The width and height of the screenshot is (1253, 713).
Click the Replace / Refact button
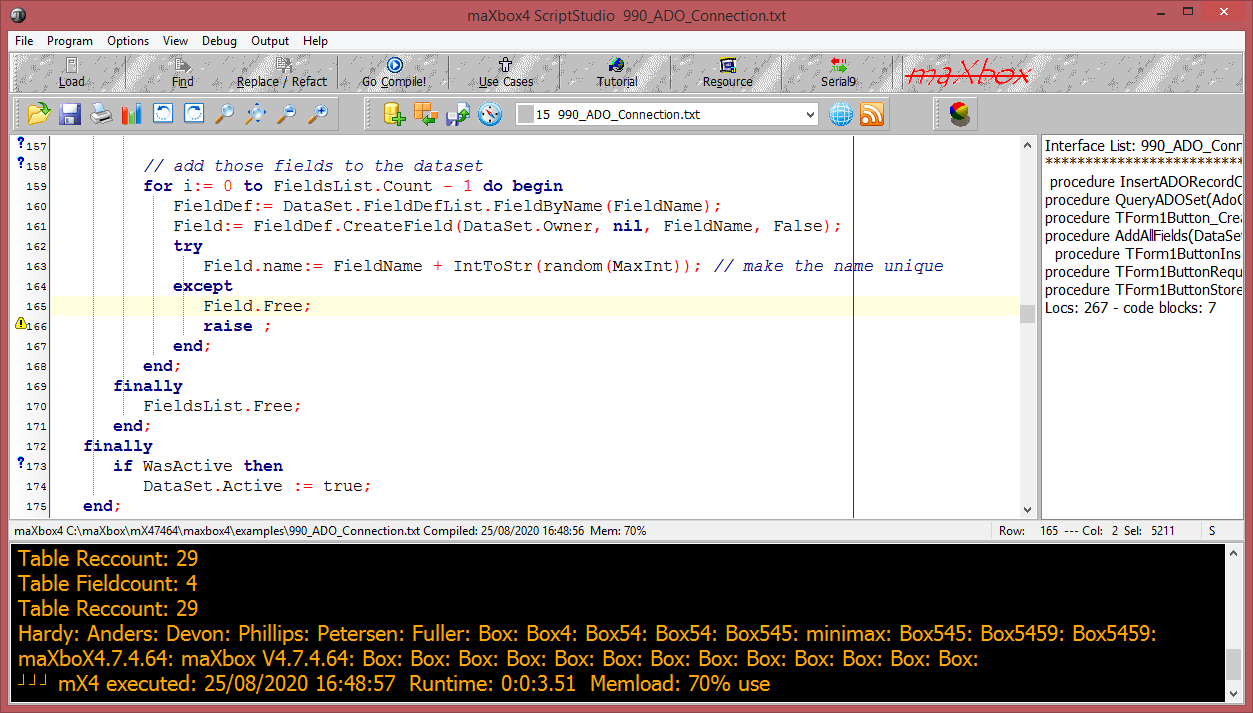click(x=281, y=73)
